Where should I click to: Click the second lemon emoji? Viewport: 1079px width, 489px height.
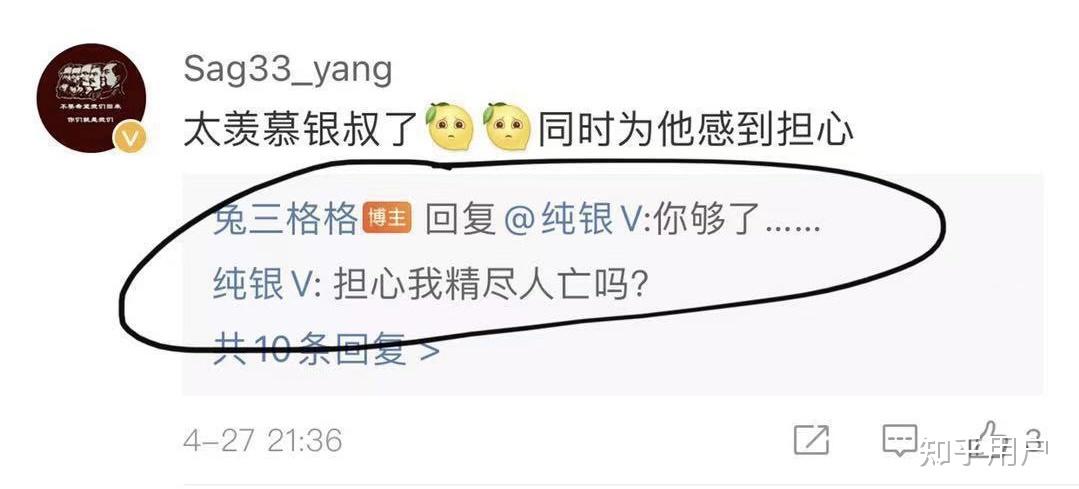pyautogui.click(x=507, y=127)
